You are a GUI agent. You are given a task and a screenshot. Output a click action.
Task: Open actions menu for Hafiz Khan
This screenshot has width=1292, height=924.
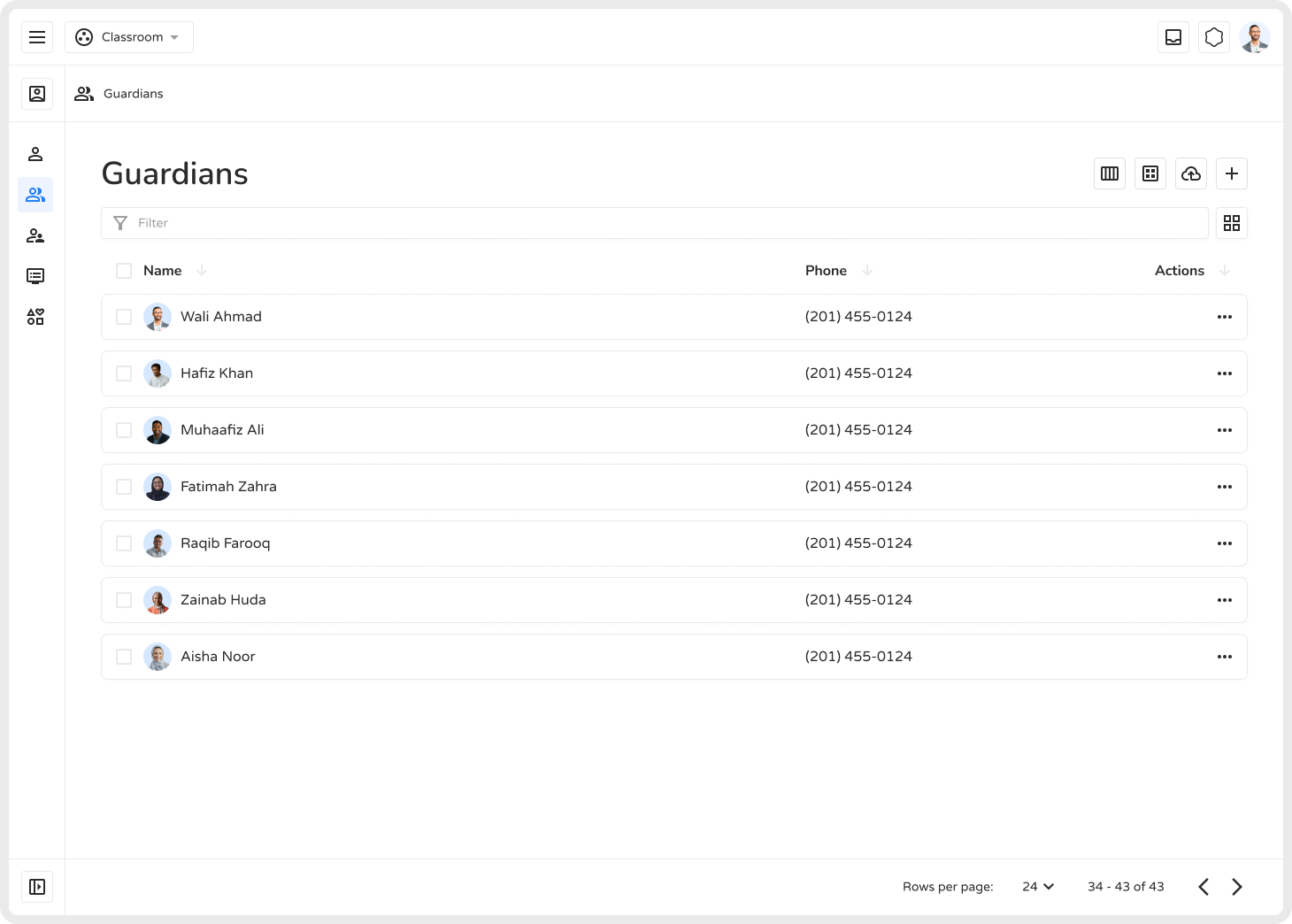click(1225, 373)
